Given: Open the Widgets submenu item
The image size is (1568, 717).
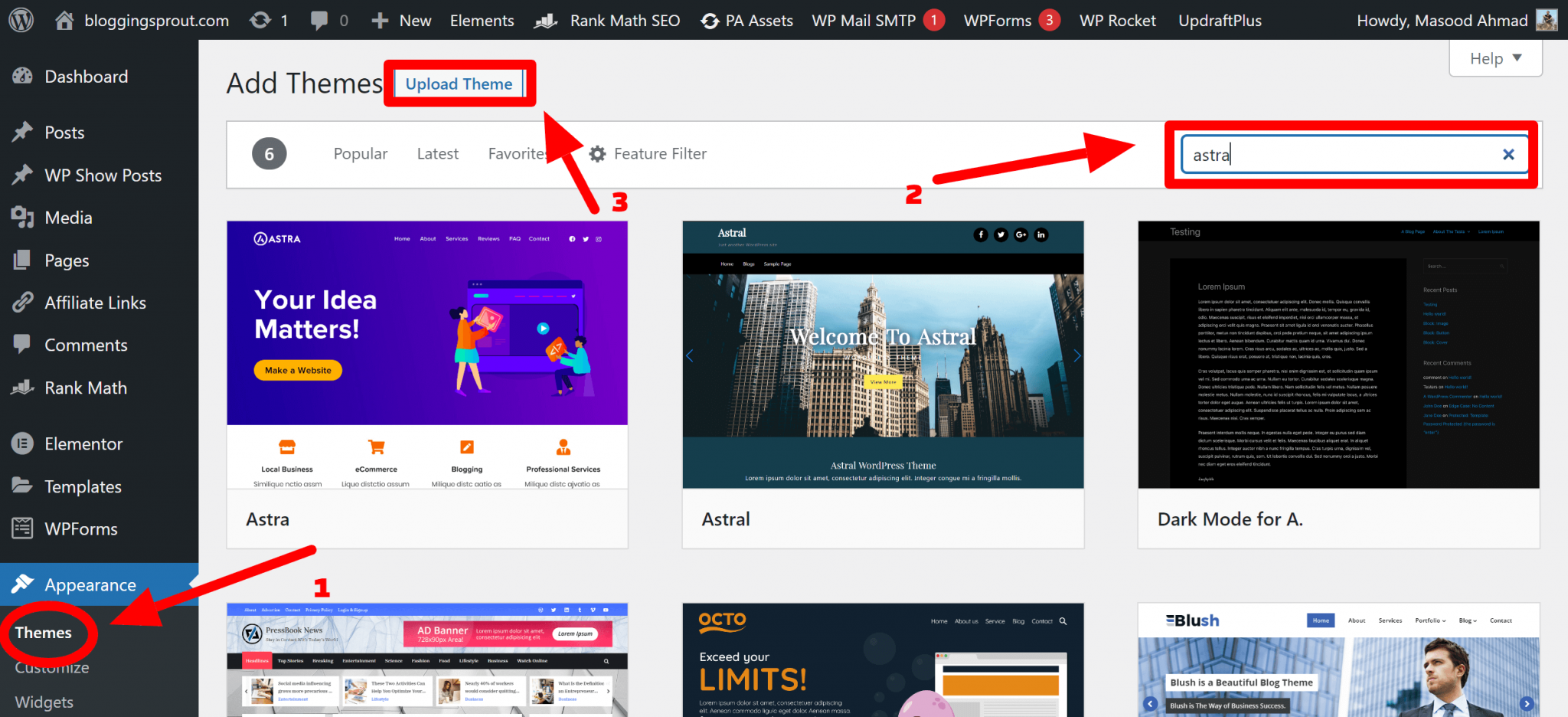Looking at the screenshot, I should [x=44, y=702].
